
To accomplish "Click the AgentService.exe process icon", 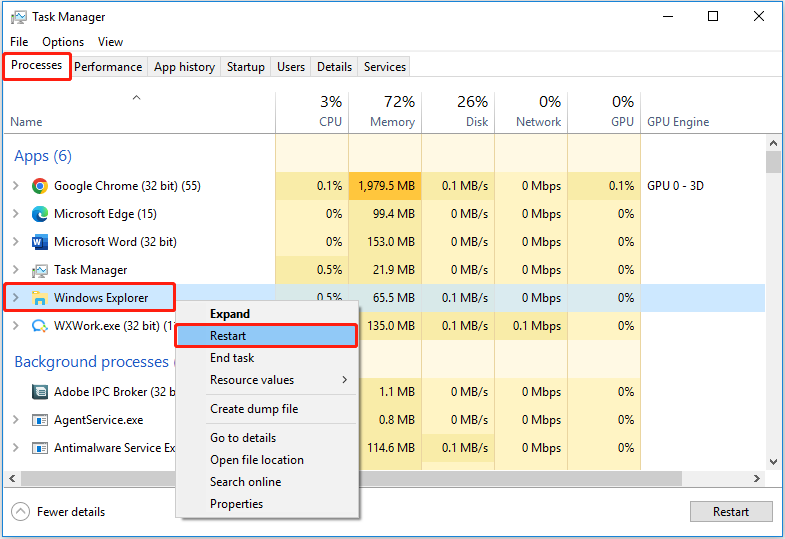I will [x=40, y=420].
